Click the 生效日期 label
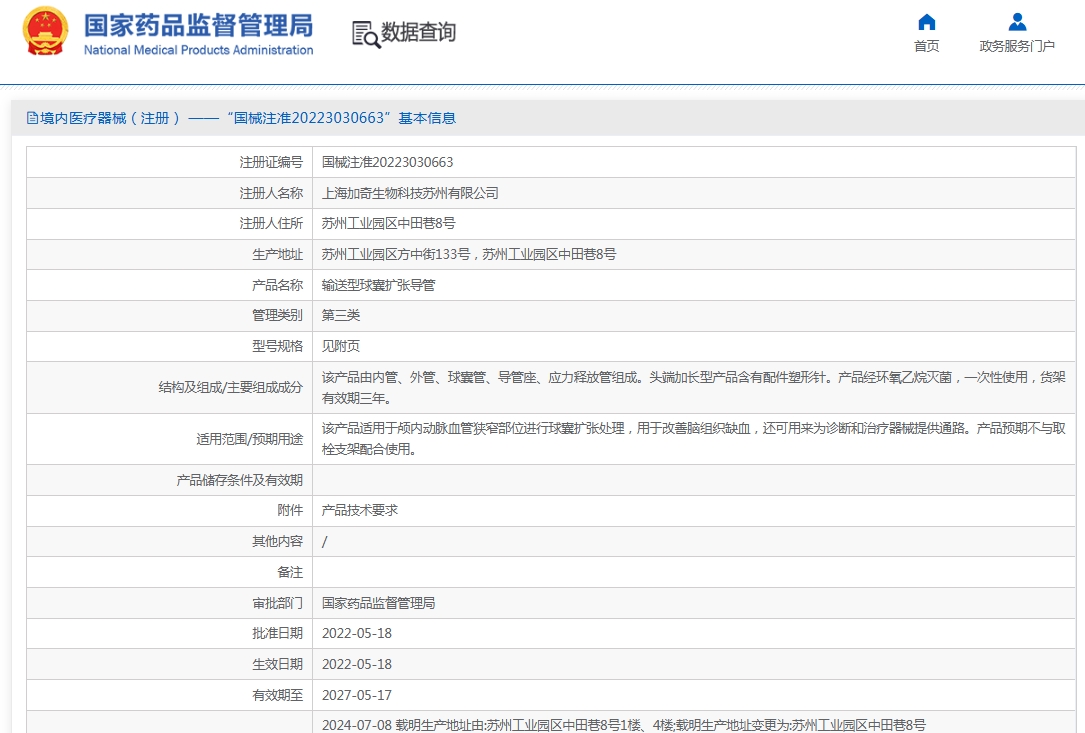The height and width of the screenshot is (733, 1085). click(x=277, y=664)
